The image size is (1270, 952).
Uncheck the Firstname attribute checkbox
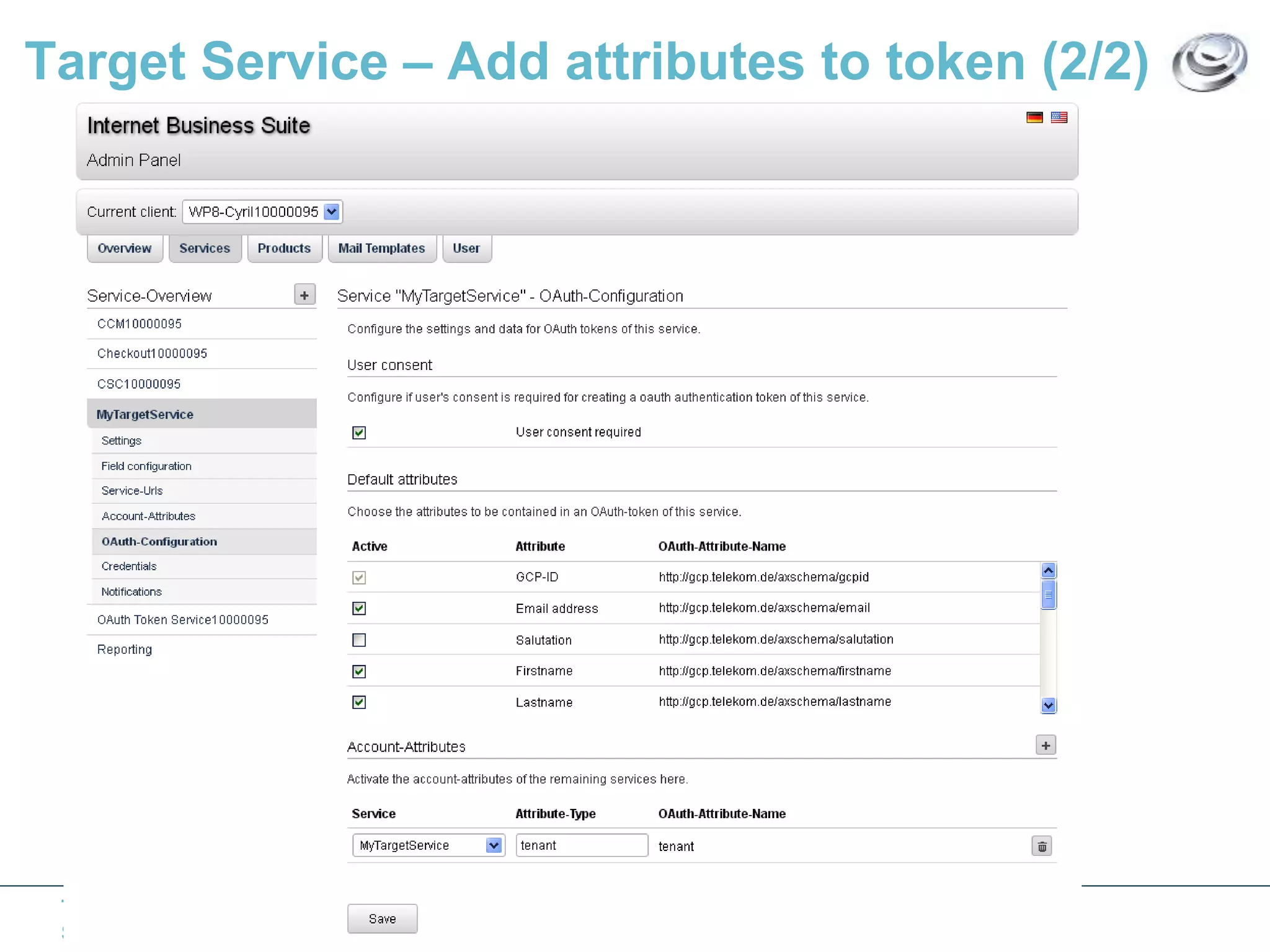pyautogui.click(x=359, y=671)
